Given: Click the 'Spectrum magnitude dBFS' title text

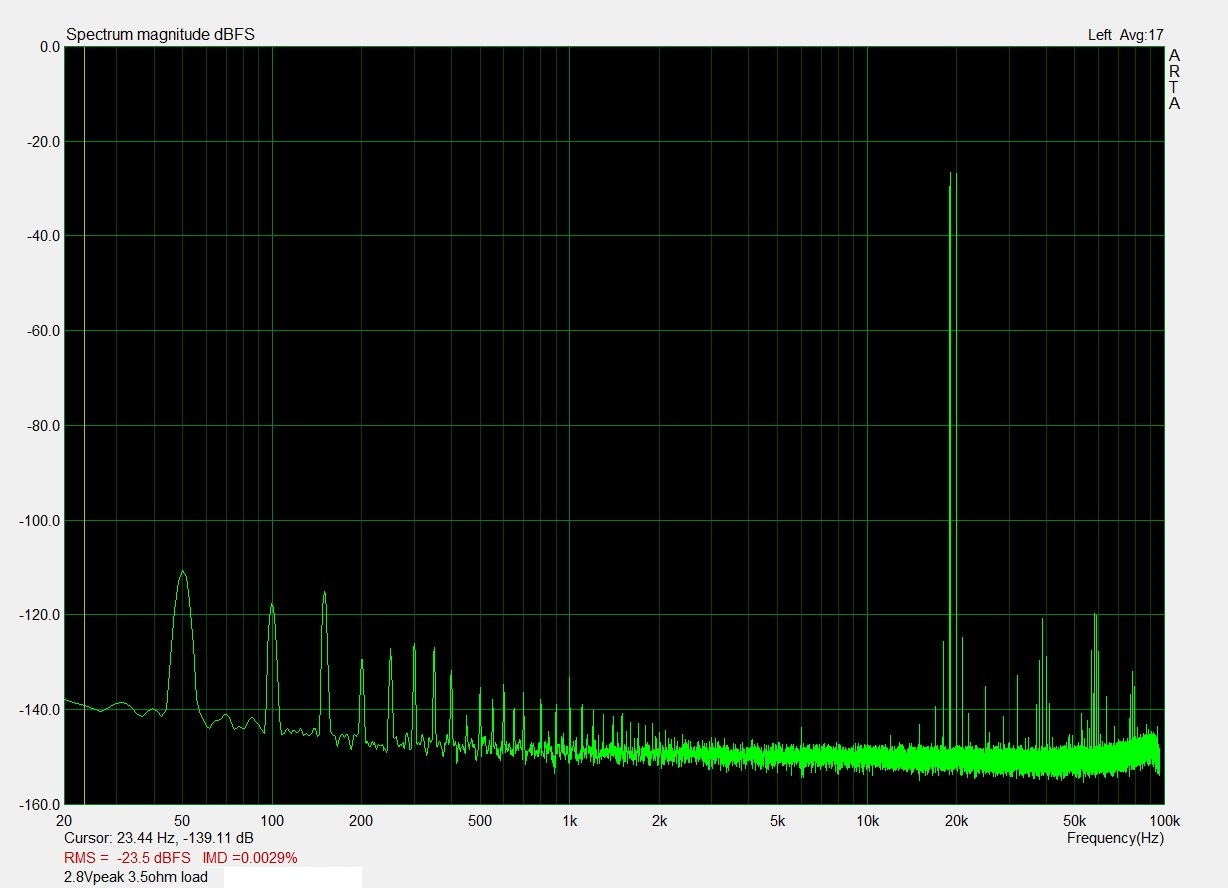Looking at the screenshot, I should point(160,34).
